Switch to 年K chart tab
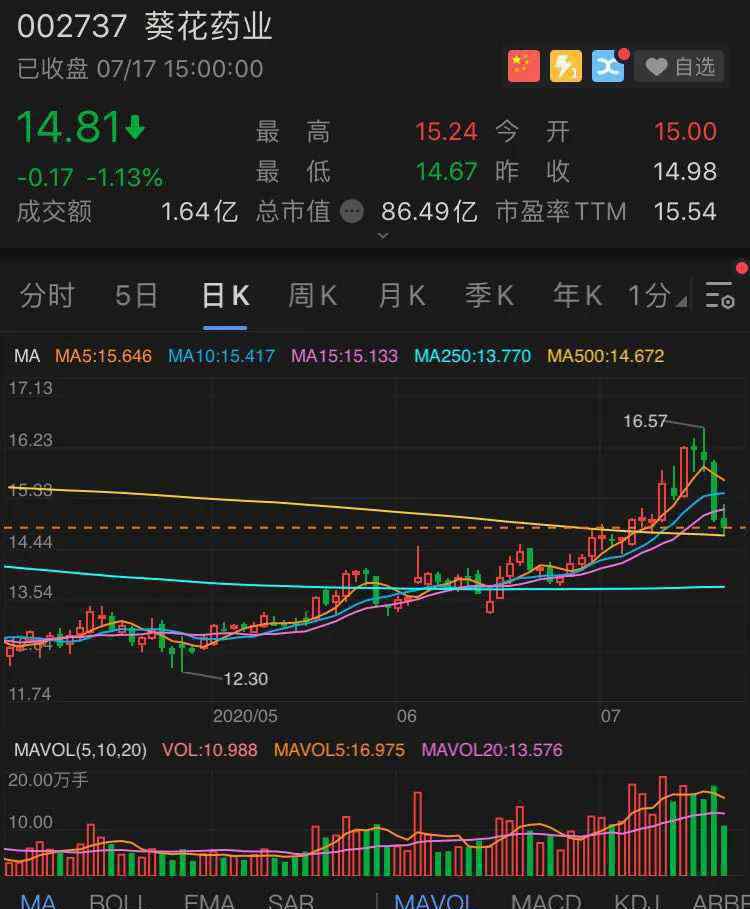Image resolution: width=750 pixels, height=909 pixels. (x=577, y=295)
